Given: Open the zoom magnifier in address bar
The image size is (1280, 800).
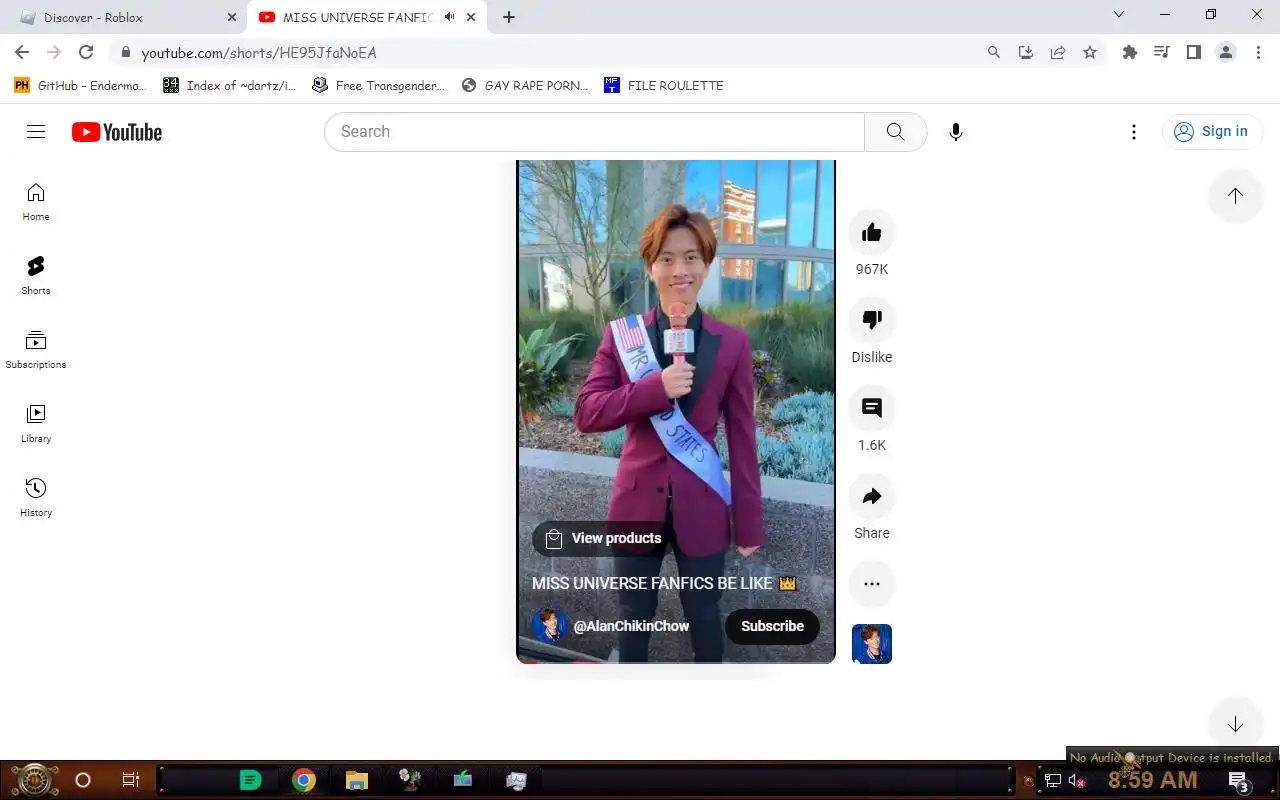Looking at the screenshot, I should pyautogui.click(x=994, y=52).
